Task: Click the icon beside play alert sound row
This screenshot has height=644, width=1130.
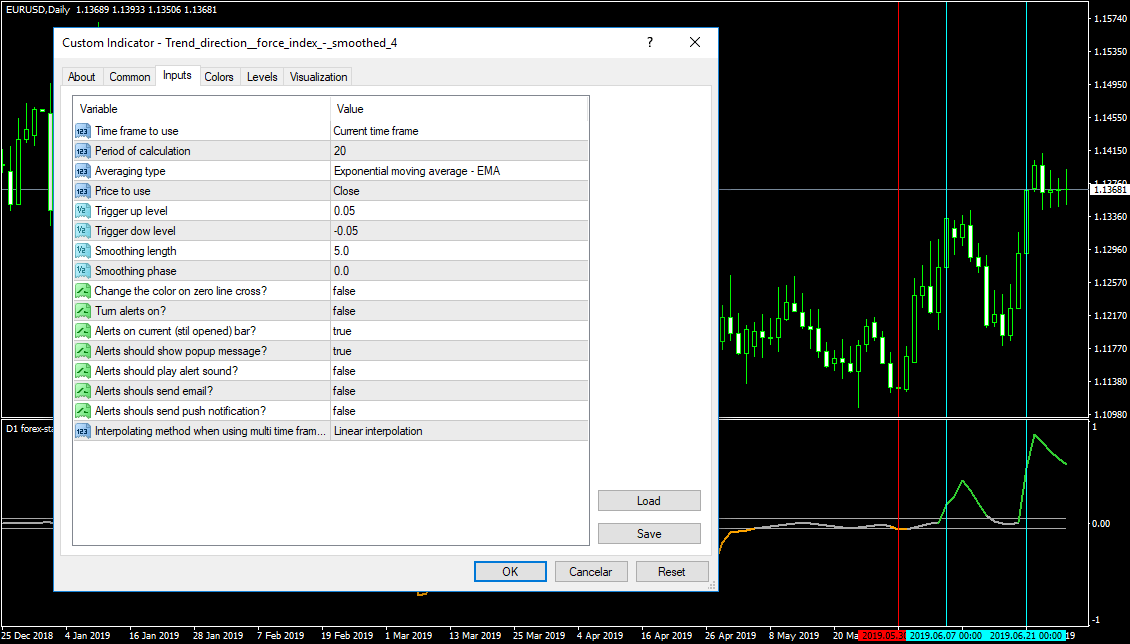Action: pos(82,371)
